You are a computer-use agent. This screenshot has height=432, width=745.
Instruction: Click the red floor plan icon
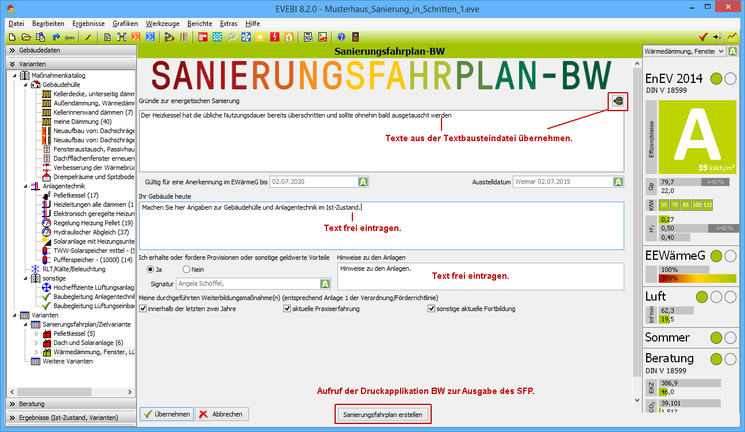click(x=203, y=37)
